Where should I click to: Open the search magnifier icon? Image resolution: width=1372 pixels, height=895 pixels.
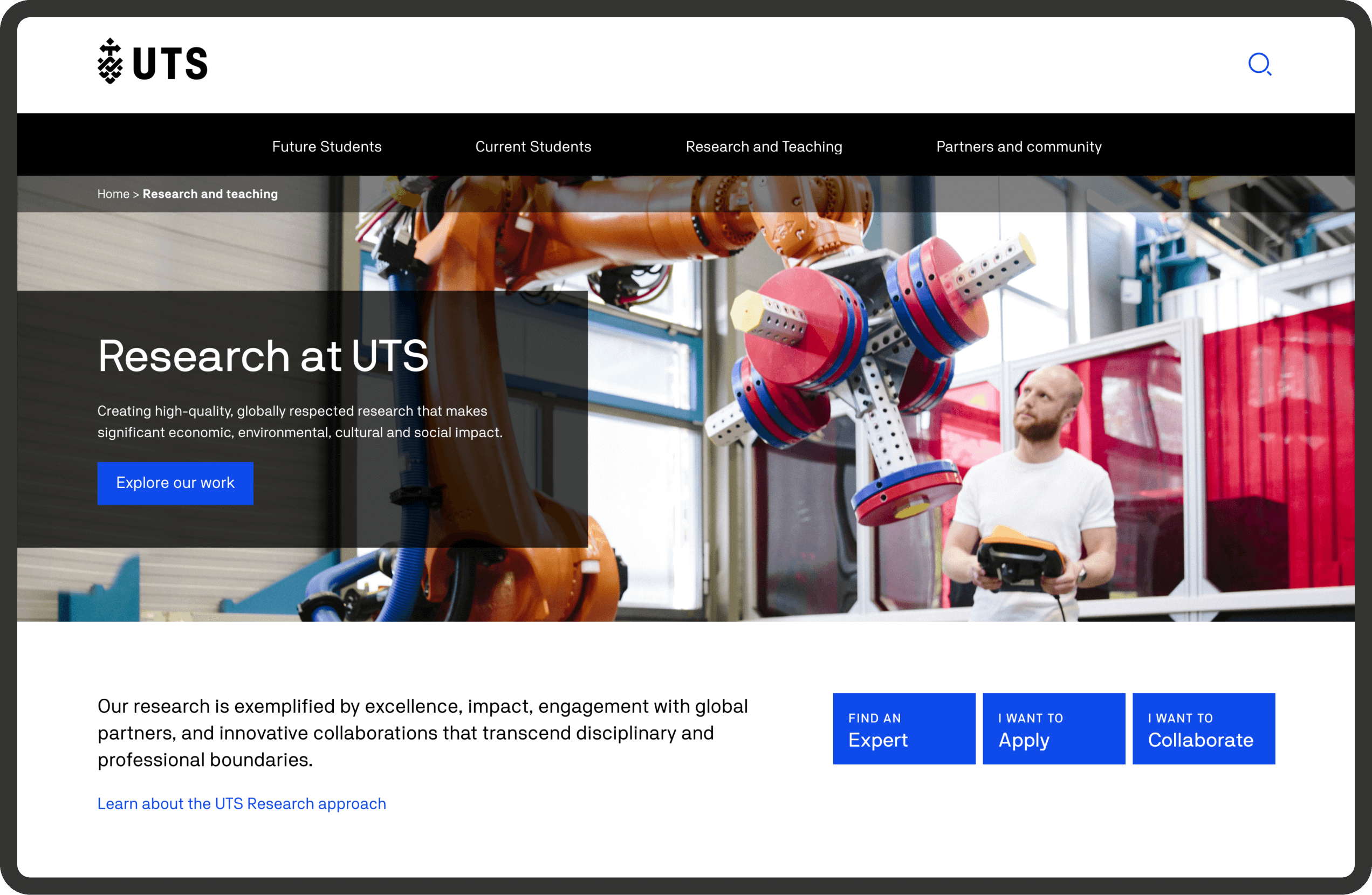coord(1260,64)
